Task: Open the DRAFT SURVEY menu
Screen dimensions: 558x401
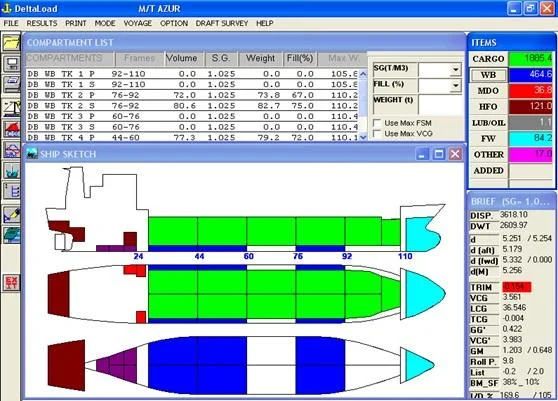Action: (x=222, y=23)
